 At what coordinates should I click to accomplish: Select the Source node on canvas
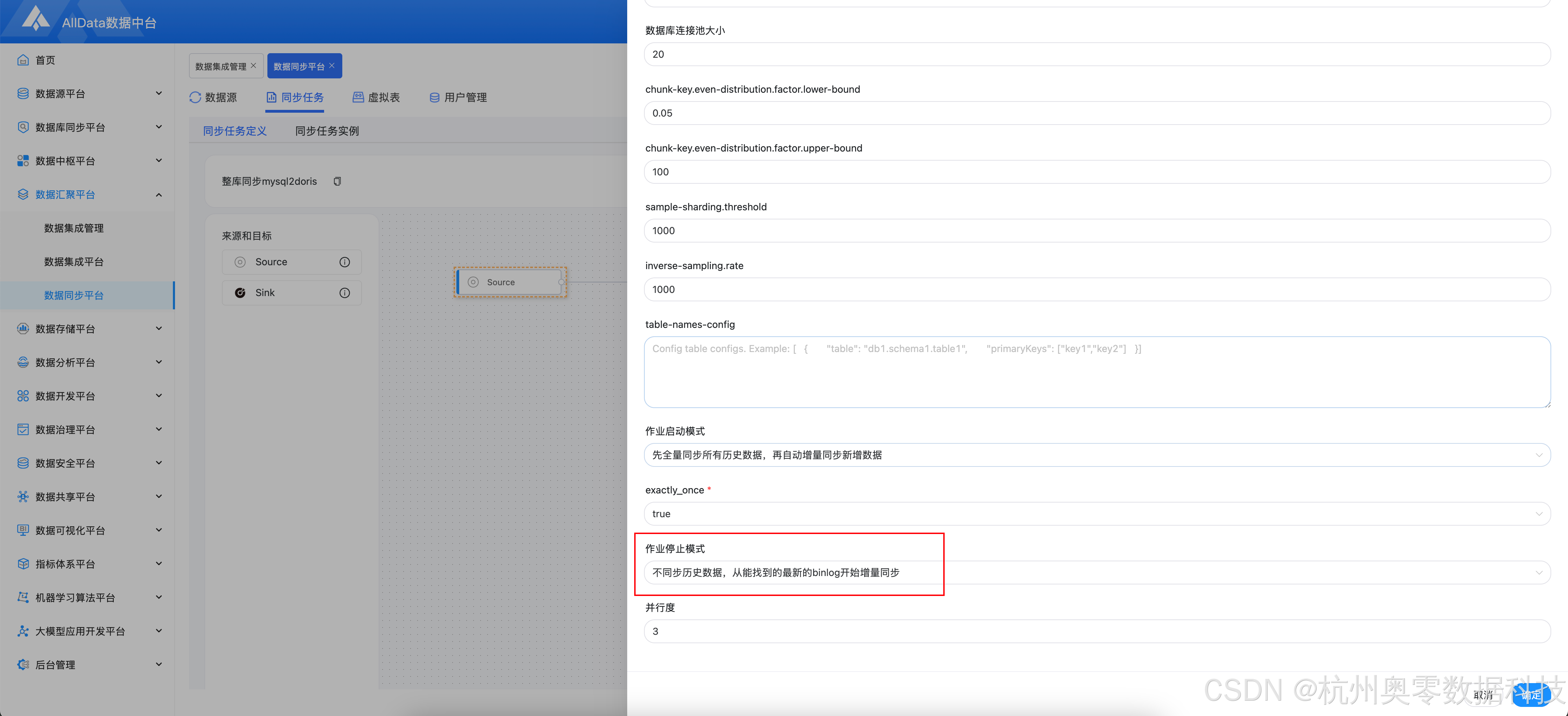(x=509, y=282)
